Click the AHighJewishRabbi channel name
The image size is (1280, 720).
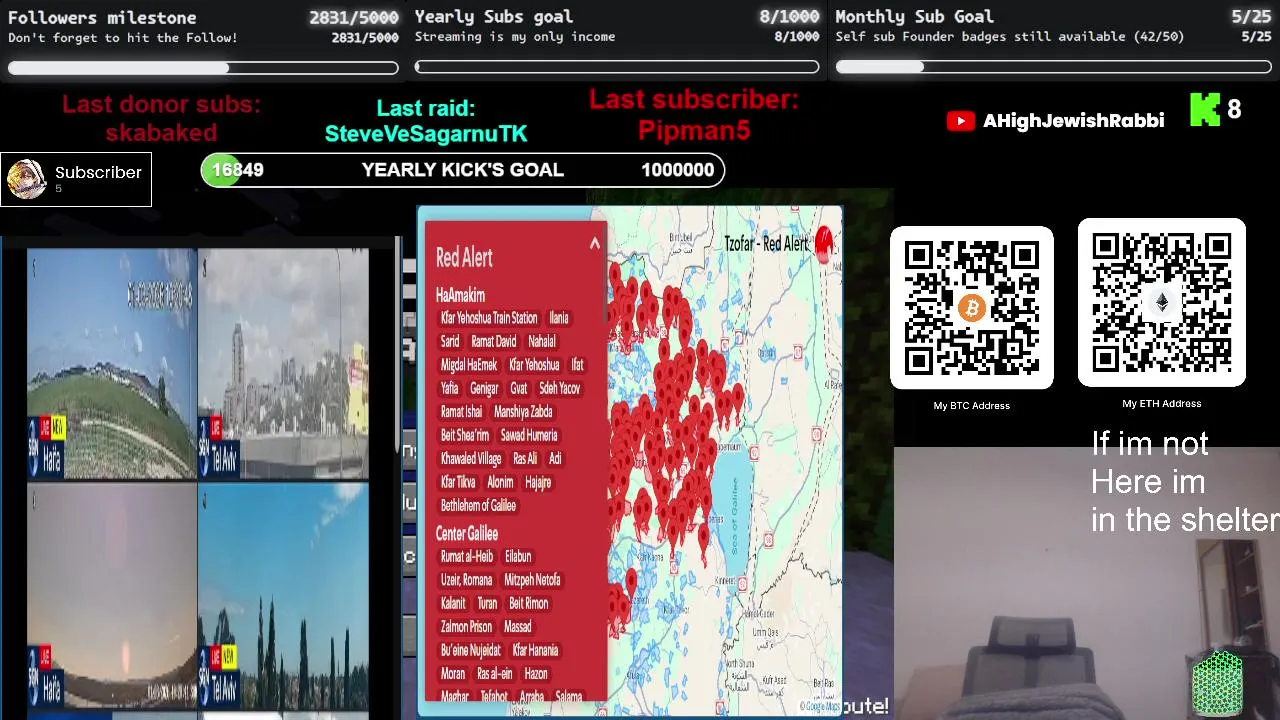click(1073, 121)
